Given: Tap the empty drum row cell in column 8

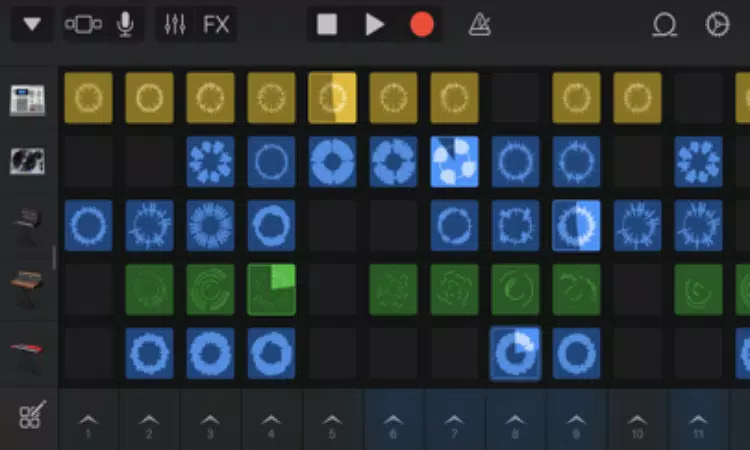Looking at the screenshot, I should (515, 98).
